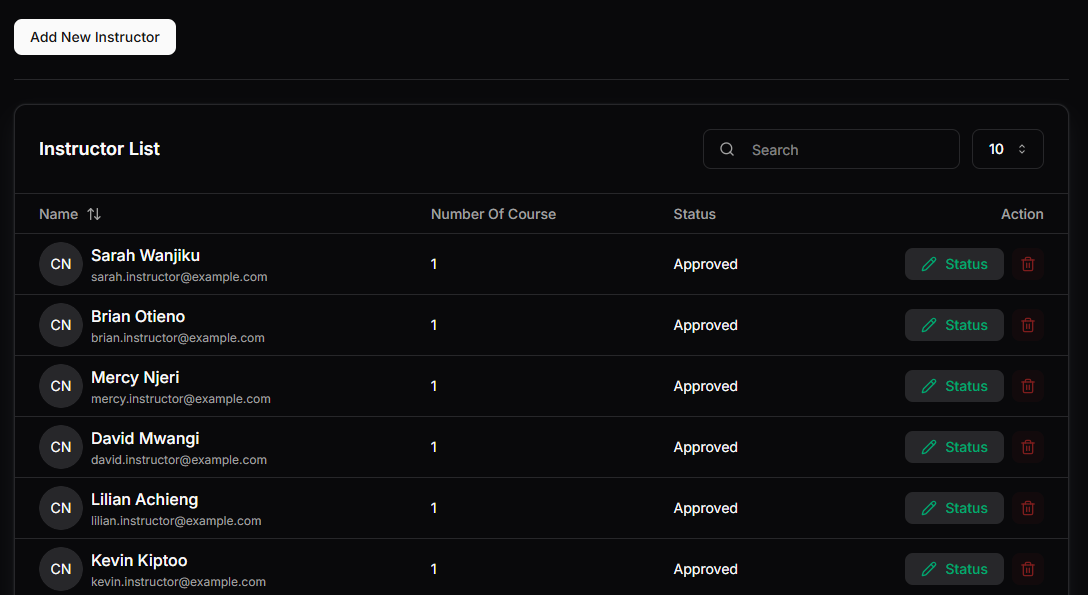The height and width of the screenshot is (595, 1088).
Task: Click trash icon for Brian Otieno
Action: click(x=1027, y=325)
